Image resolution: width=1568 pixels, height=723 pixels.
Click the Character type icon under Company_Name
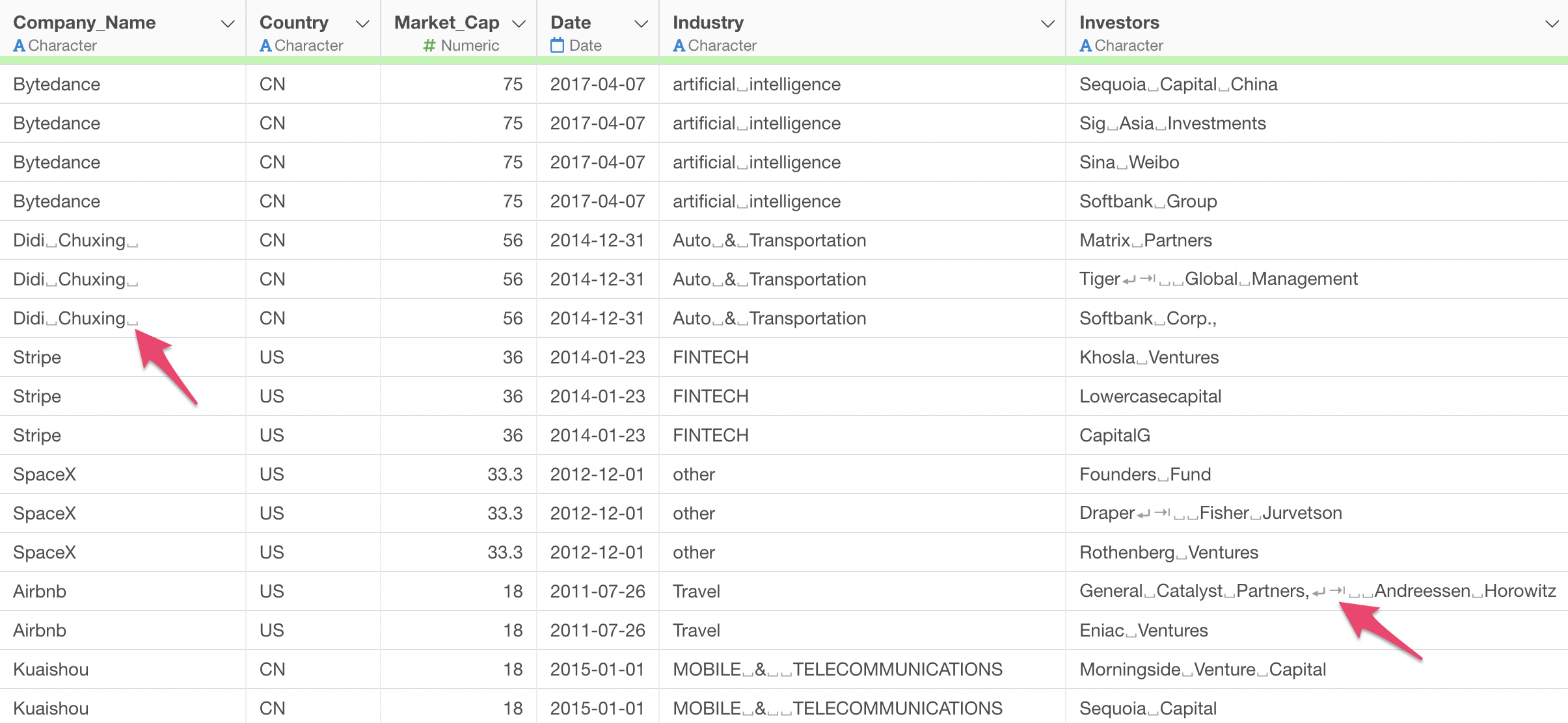pyautogui.click(x=20, y=46)
